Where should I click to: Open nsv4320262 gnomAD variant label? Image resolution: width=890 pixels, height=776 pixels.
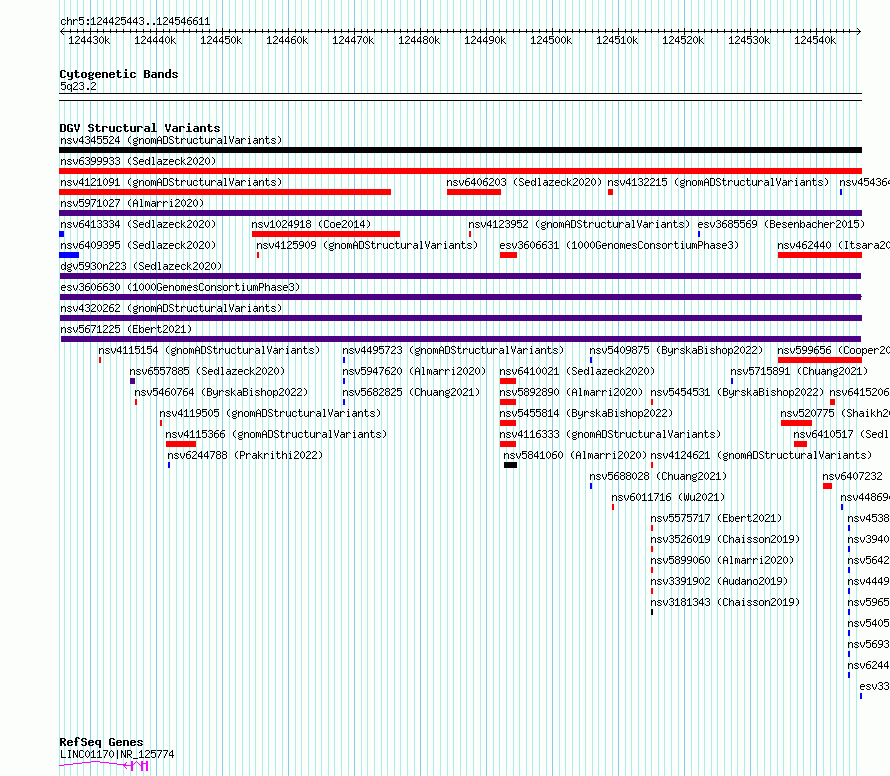(x=171, y=308)
